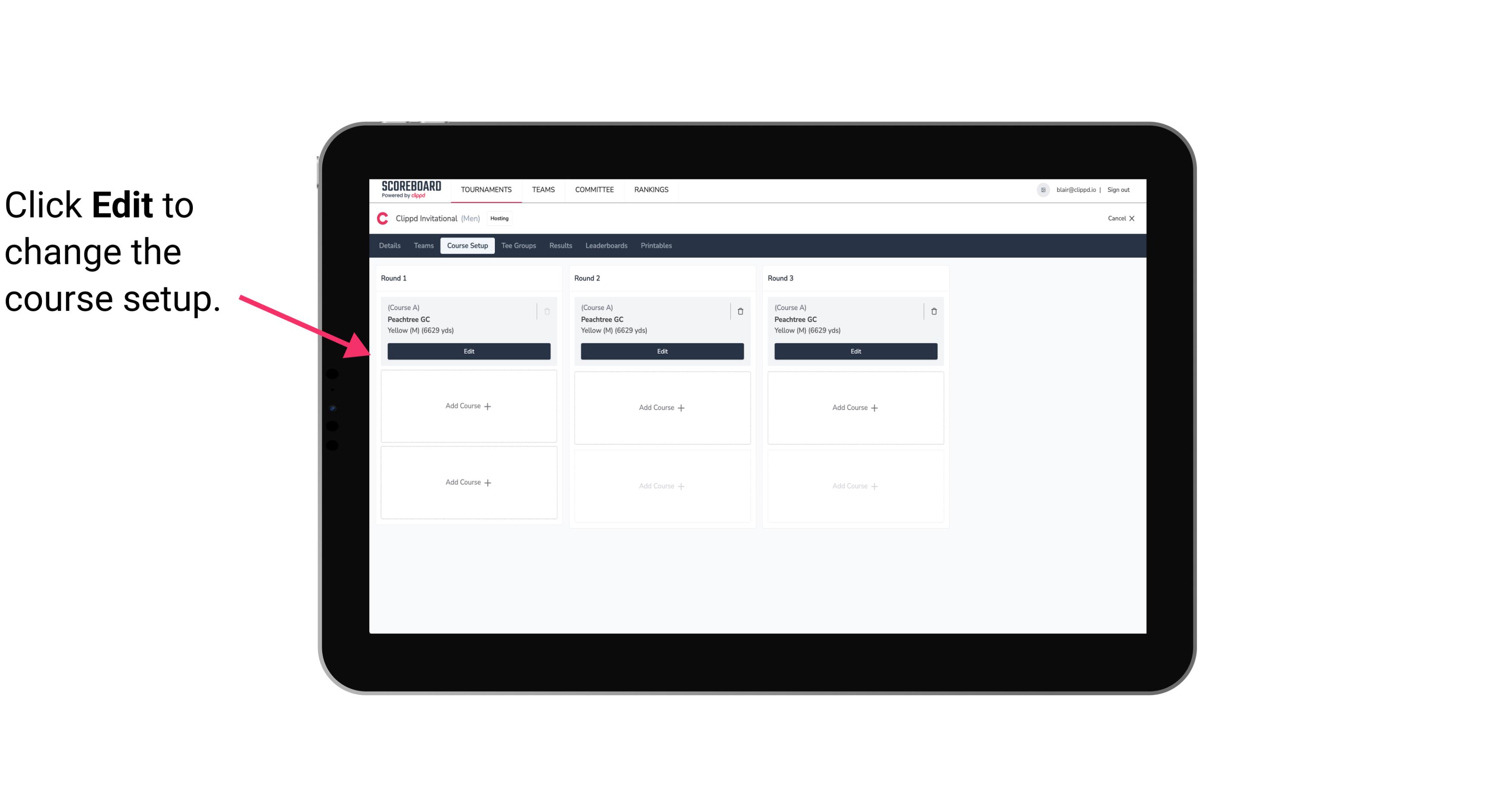
Task: Click Add Course for Round 1
Action: (469, 406)
